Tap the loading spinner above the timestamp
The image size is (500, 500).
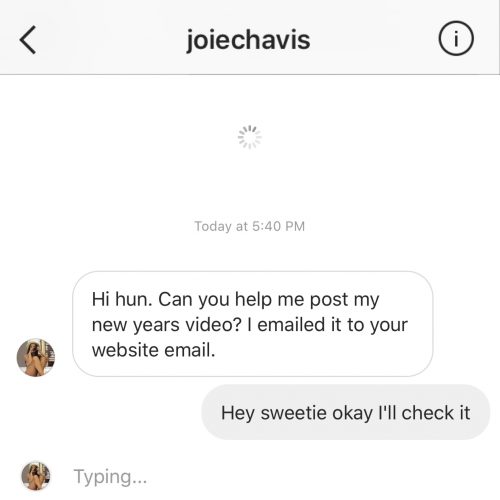pyautogui.click(x=250, y=137)
